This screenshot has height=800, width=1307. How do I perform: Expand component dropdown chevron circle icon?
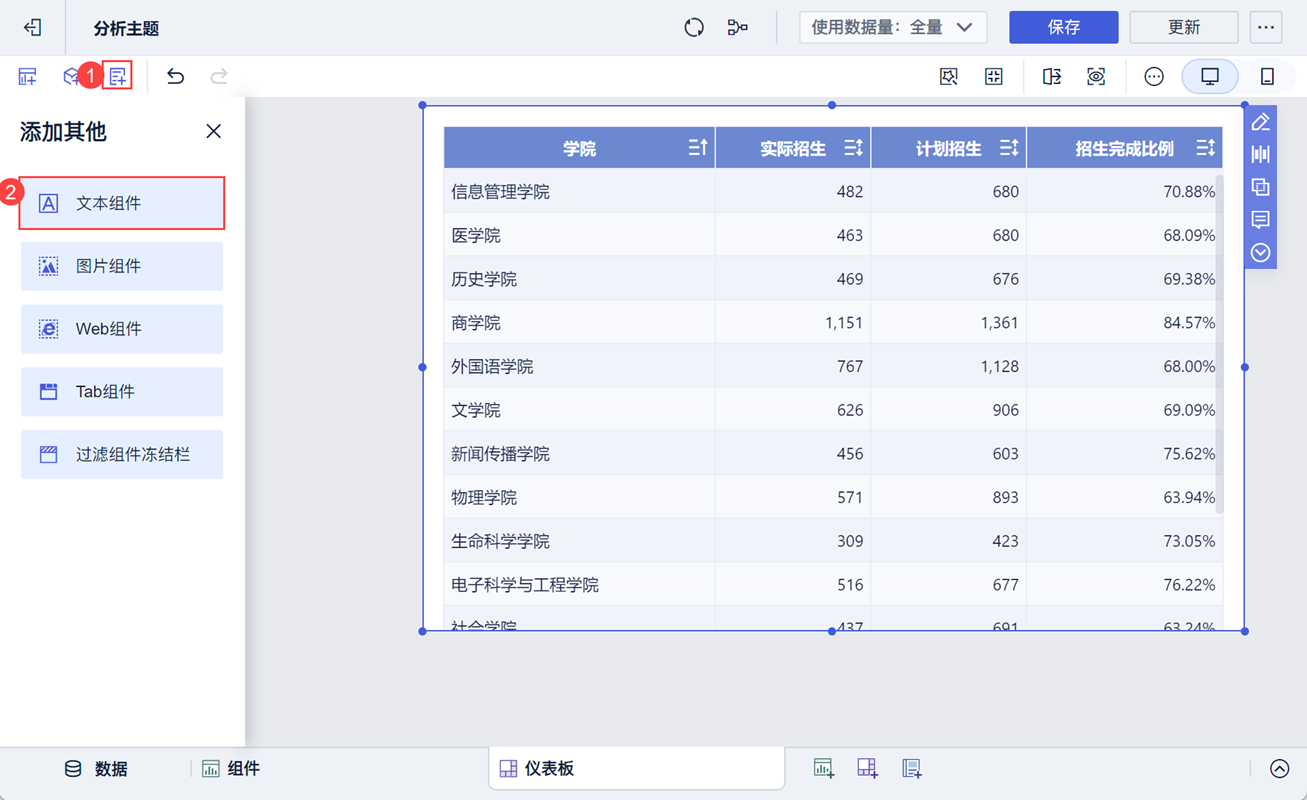1261,252
